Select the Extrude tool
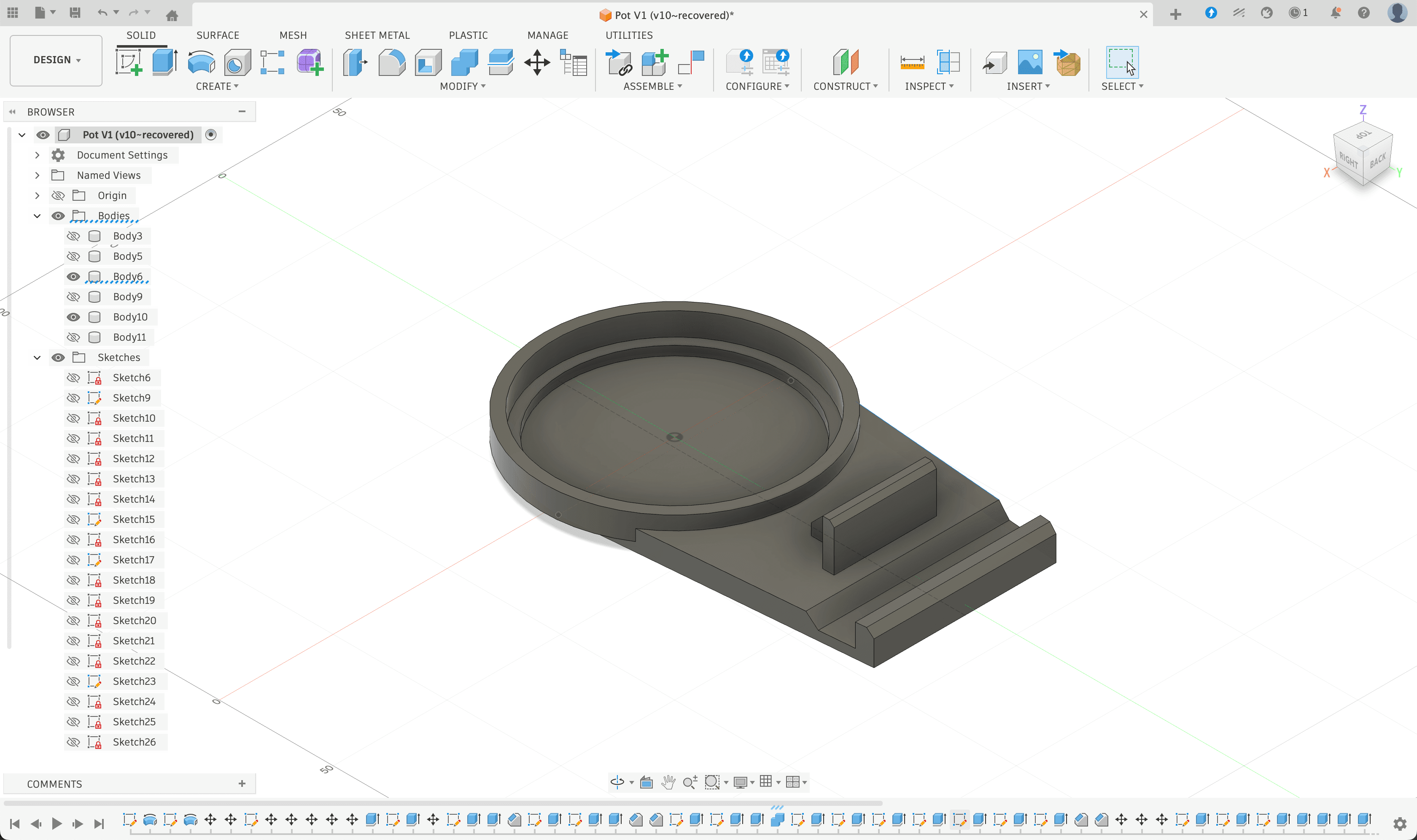Image resolution: width=1417 pixels, height=840 pixels. click(165, 62)
